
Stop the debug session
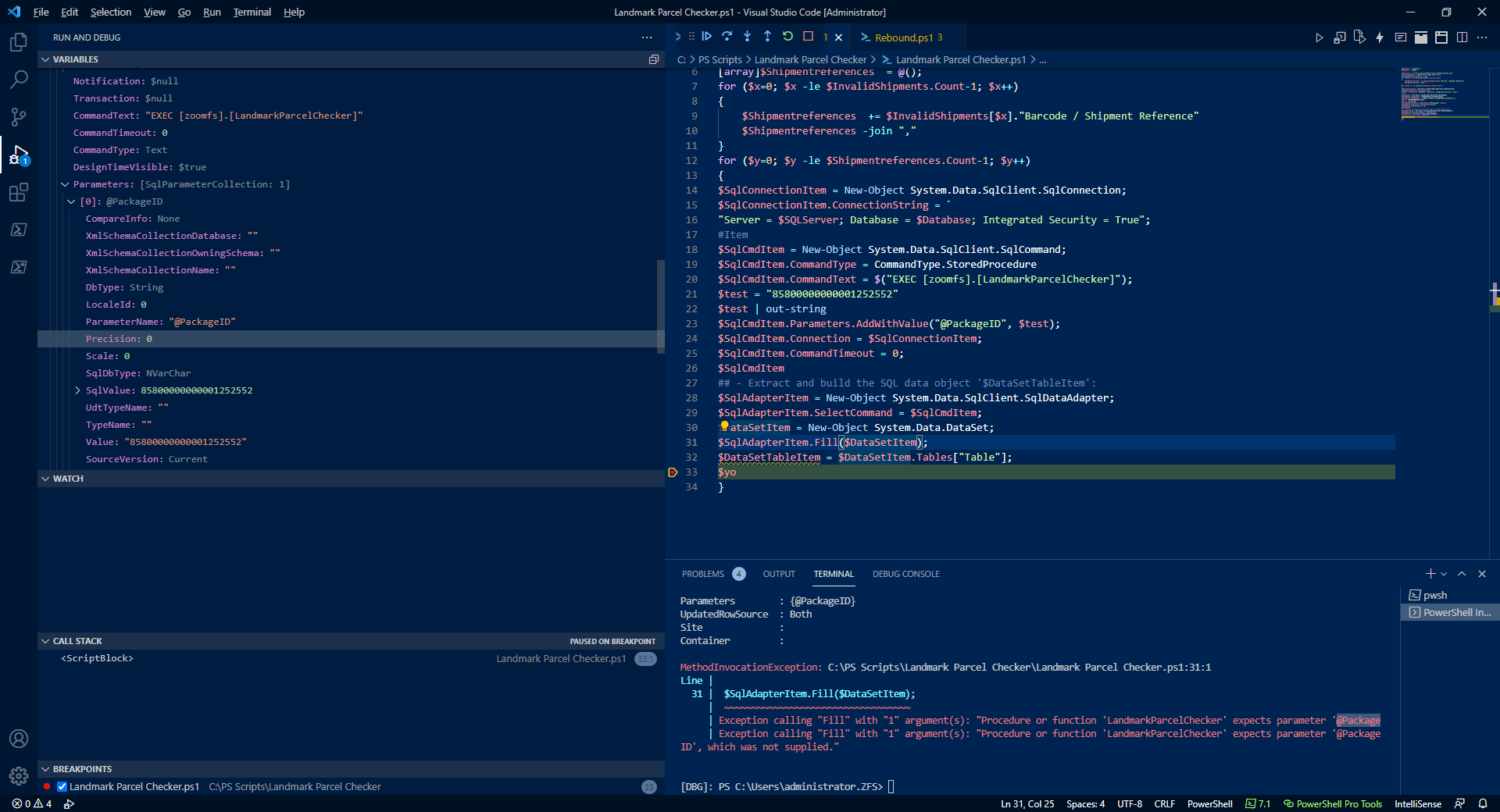click(x=809, y=37)
